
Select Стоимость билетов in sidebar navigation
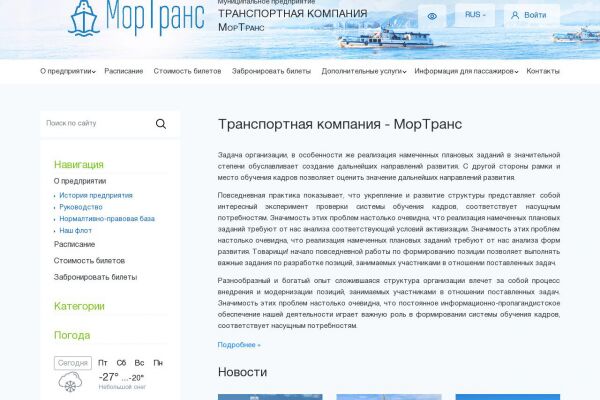pyautogui.click(x=89, y=261)
